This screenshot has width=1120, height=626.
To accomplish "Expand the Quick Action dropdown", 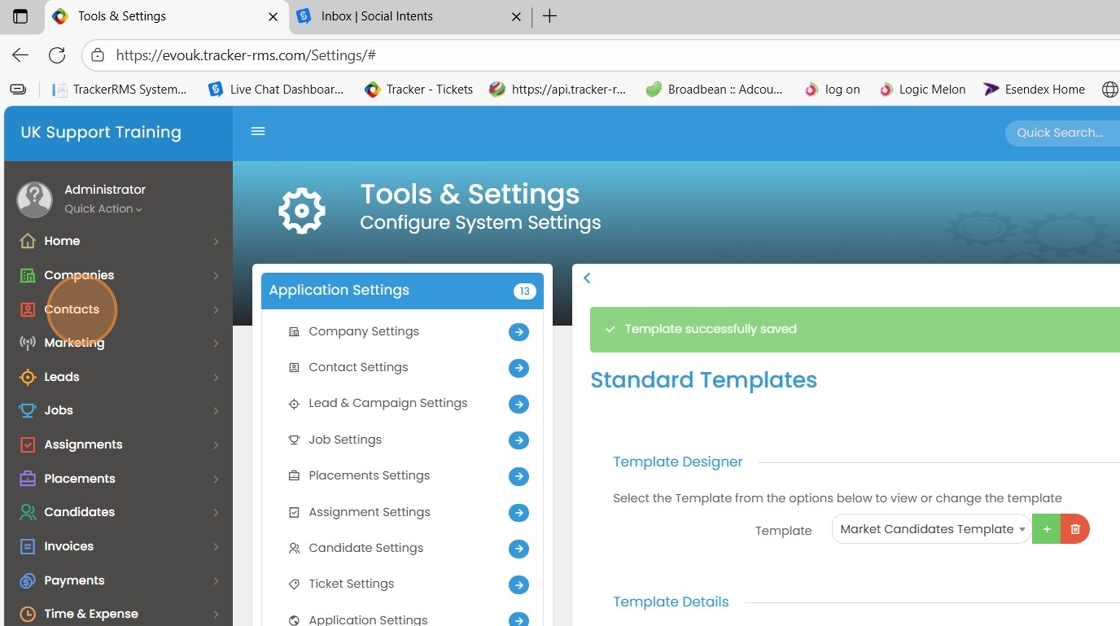I will tap(103, 209).
